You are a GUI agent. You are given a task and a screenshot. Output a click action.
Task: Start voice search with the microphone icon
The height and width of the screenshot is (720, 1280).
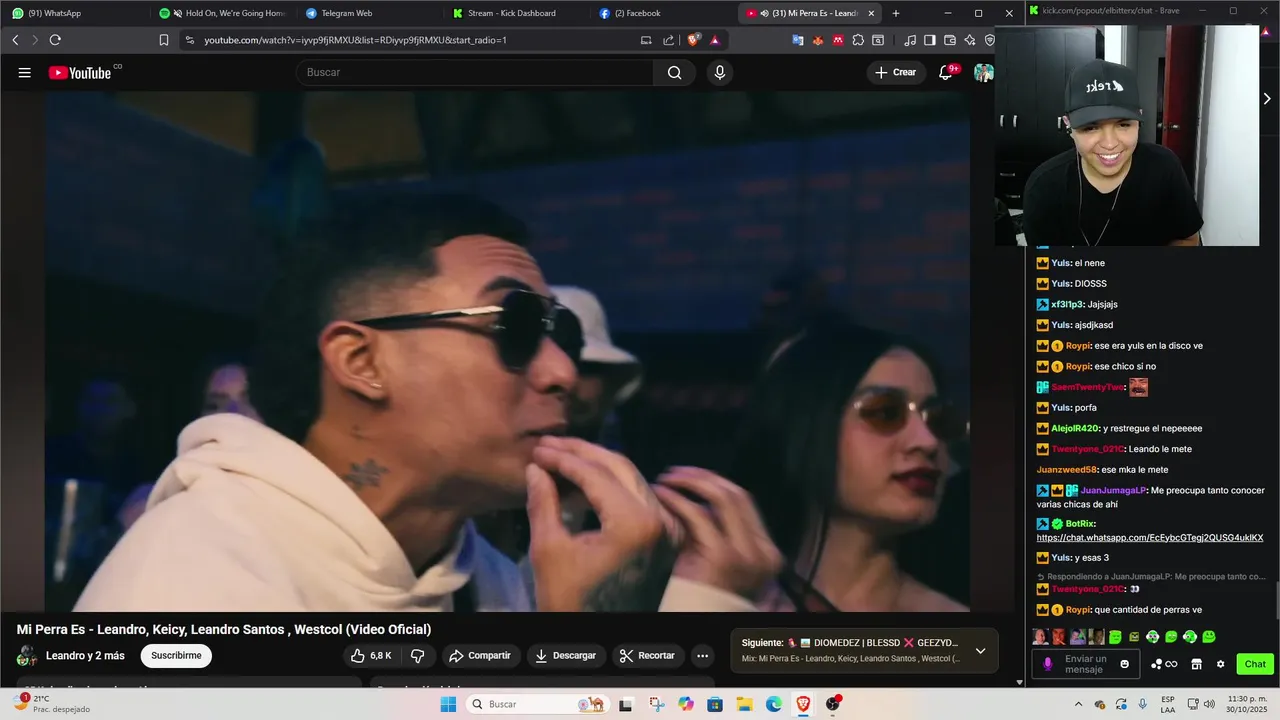[x=719, y=72]
